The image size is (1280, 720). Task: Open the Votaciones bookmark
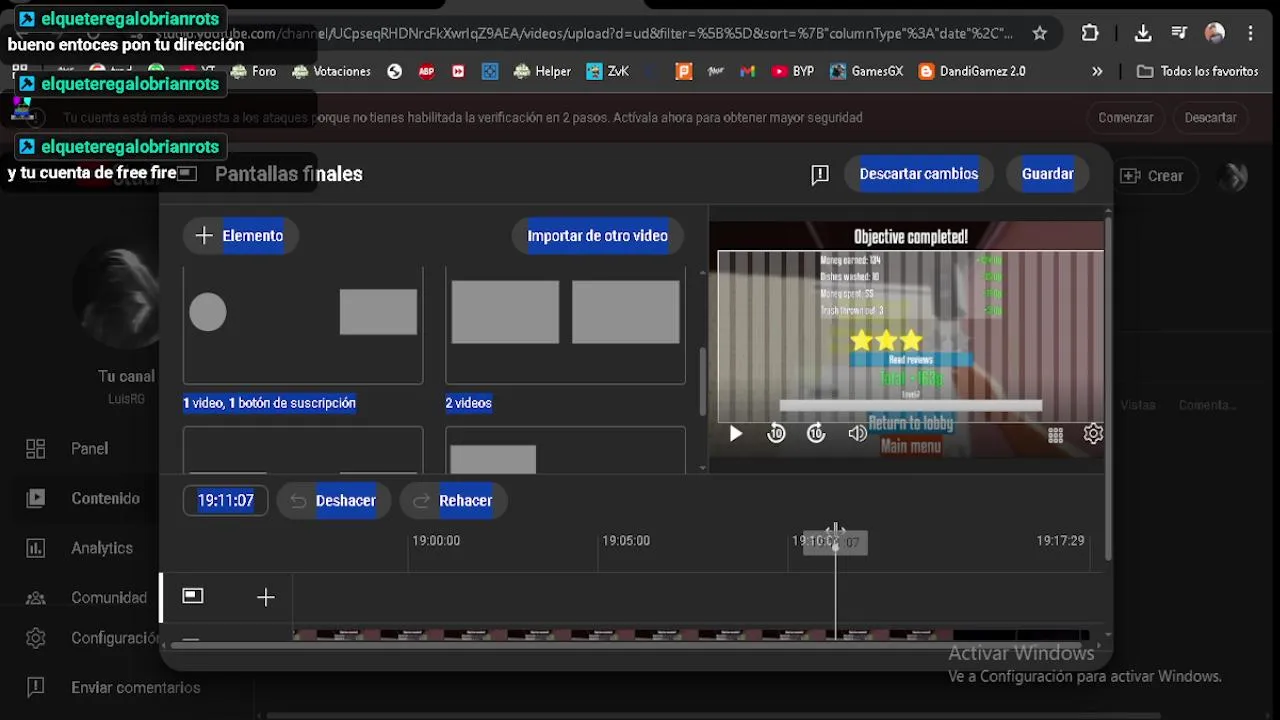coord(331,71)
